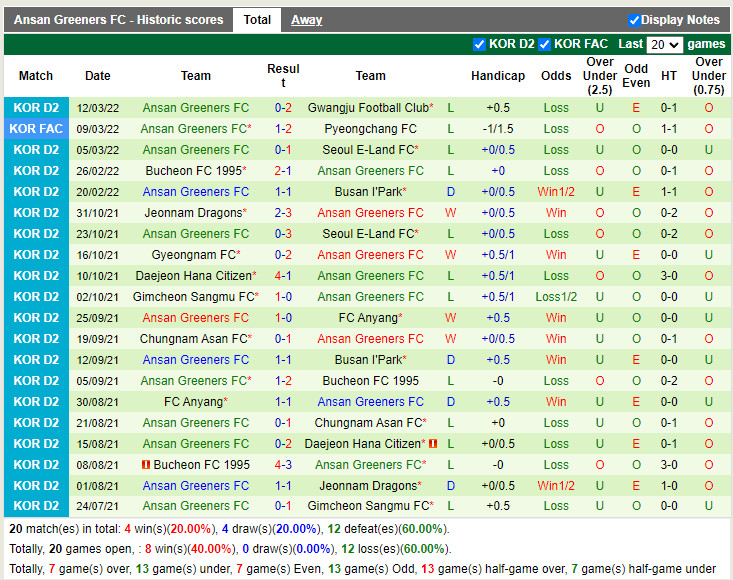Switch to the Away tab
Image resolution: width=733 pixels, height=580 pixels.
click(x=306, y=20)
